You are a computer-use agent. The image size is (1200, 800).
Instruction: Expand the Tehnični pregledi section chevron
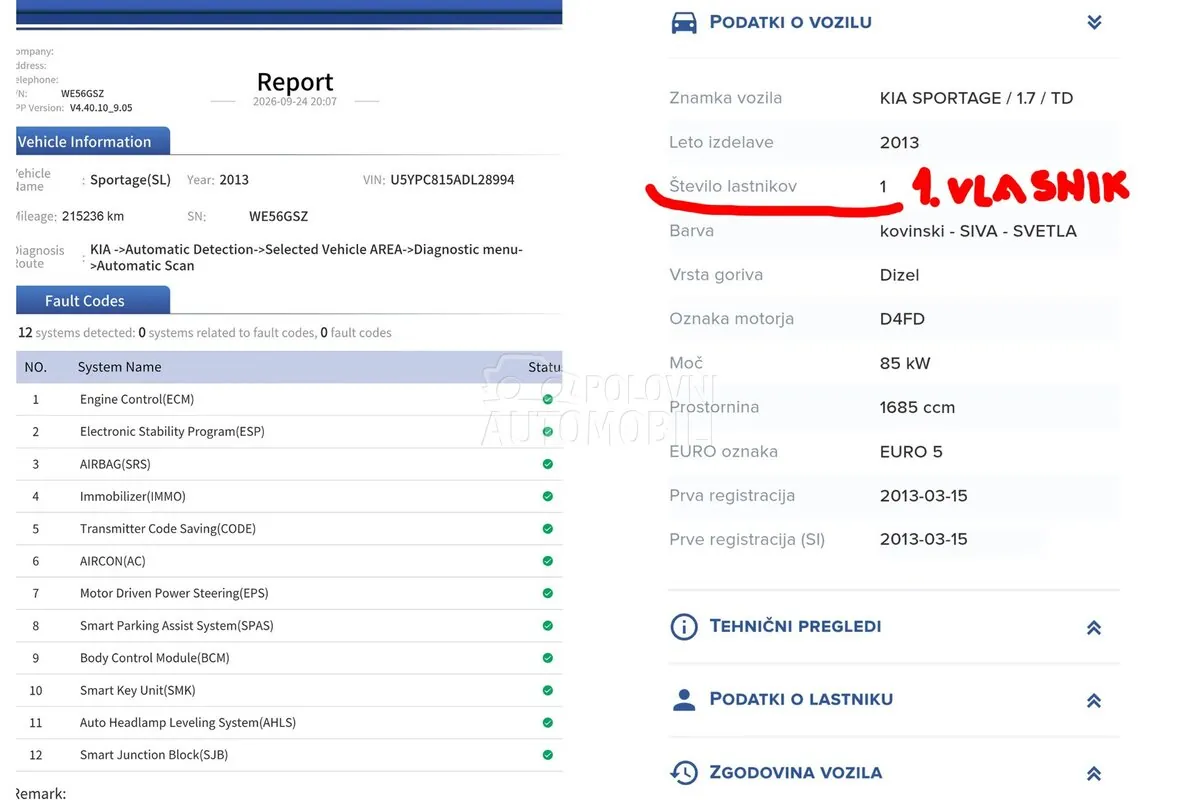pyautogui.click(x=1094, y=628)
